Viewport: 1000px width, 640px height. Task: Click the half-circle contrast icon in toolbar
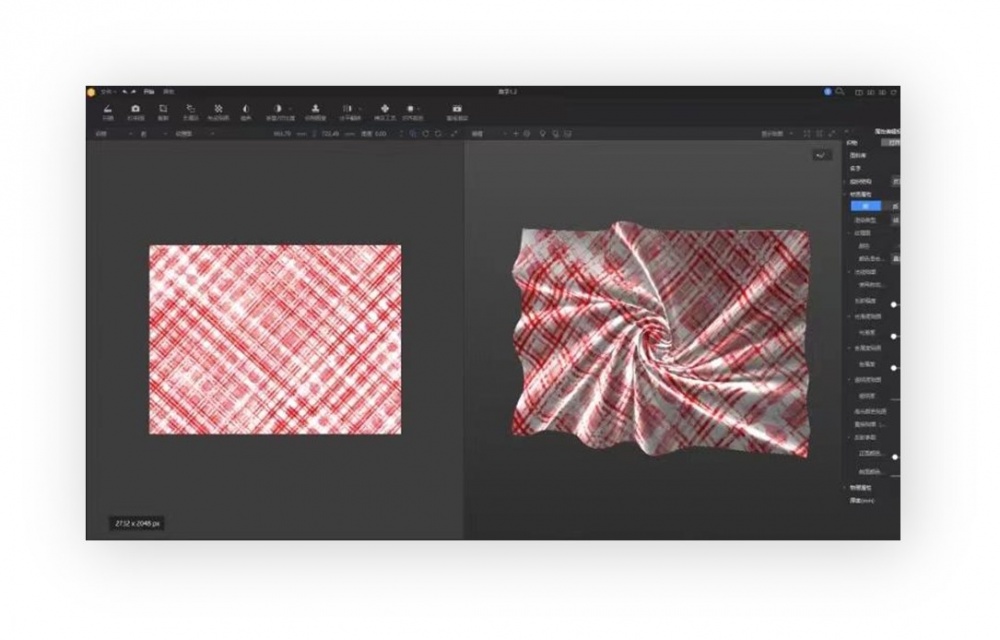pos(246,108)
